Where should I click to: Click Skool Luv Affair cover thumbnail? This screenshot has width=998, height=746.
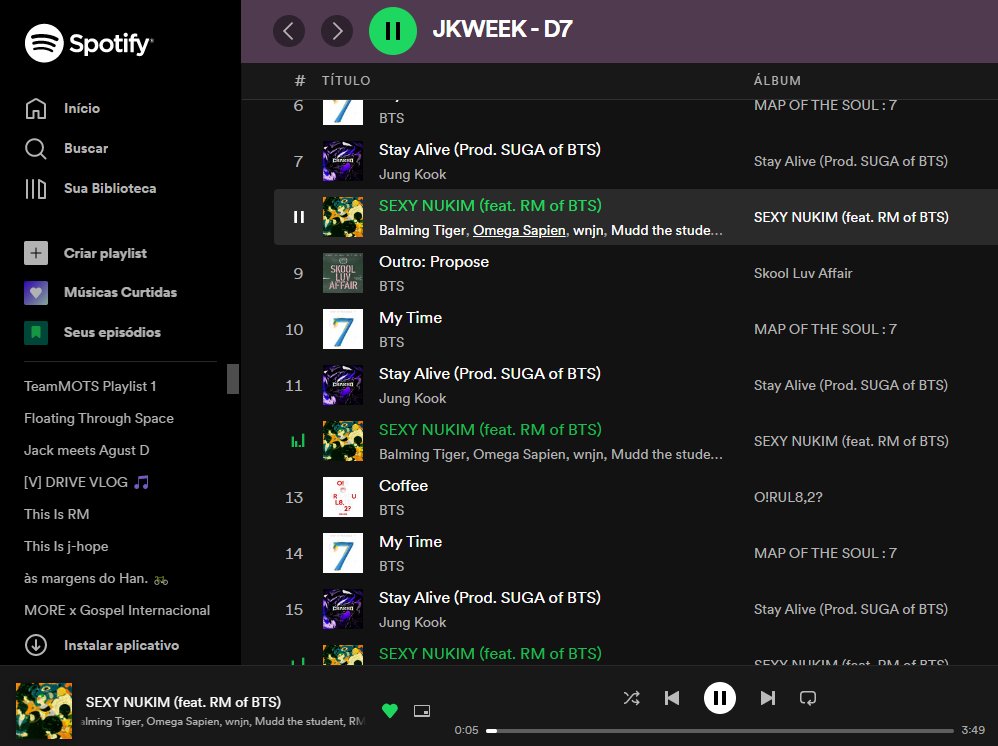point(343,273)
